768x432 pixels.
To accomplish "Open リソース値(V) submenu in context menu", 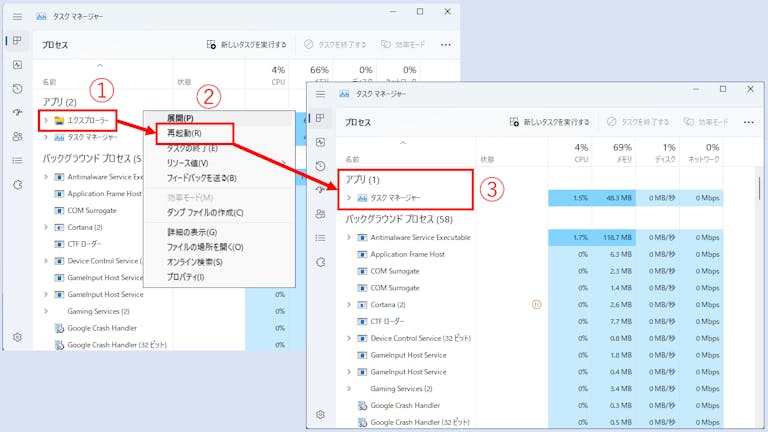I will 219,163.
